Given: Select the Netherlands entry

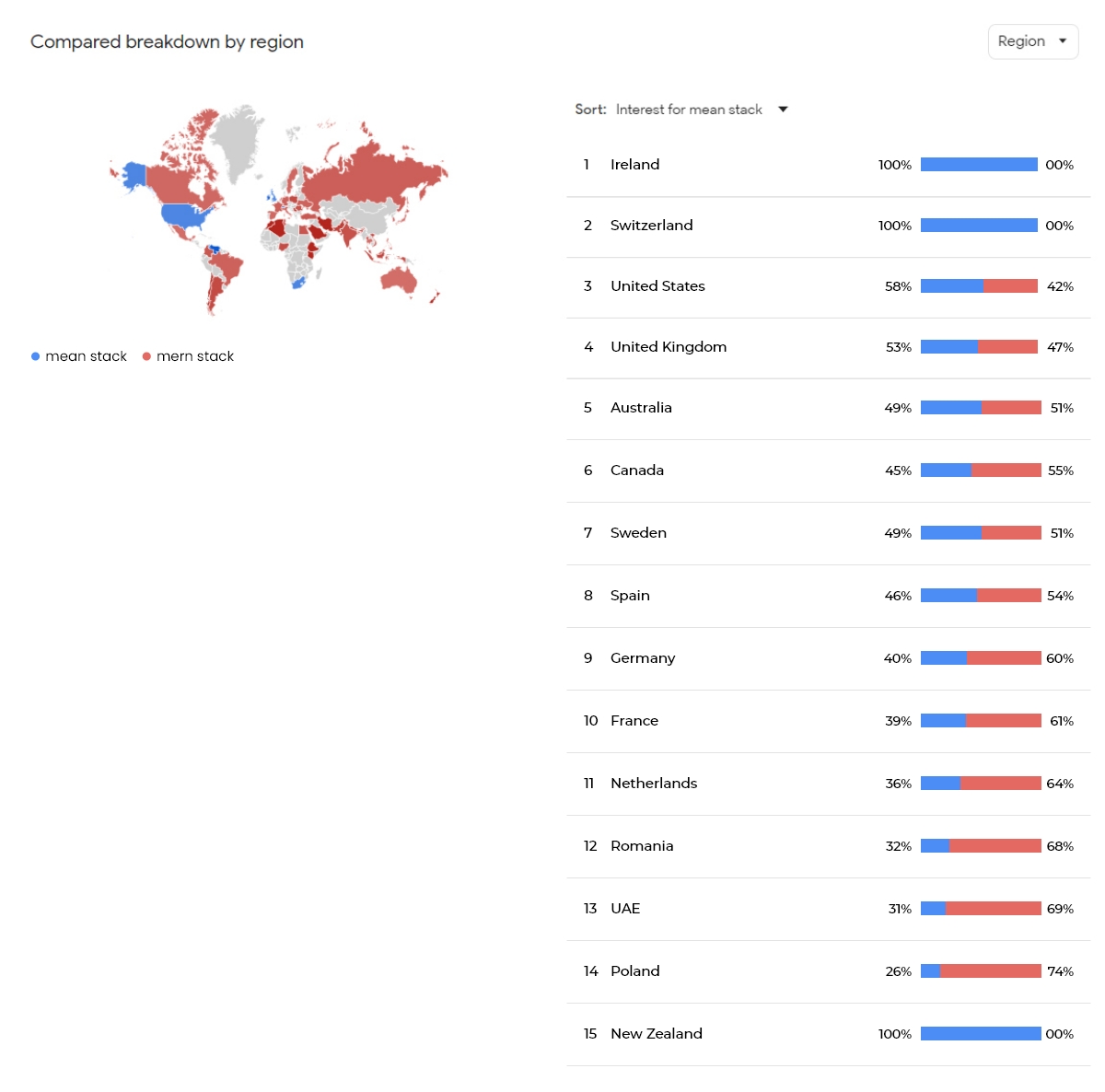Looking at the screenshot, I should (654, 784).
